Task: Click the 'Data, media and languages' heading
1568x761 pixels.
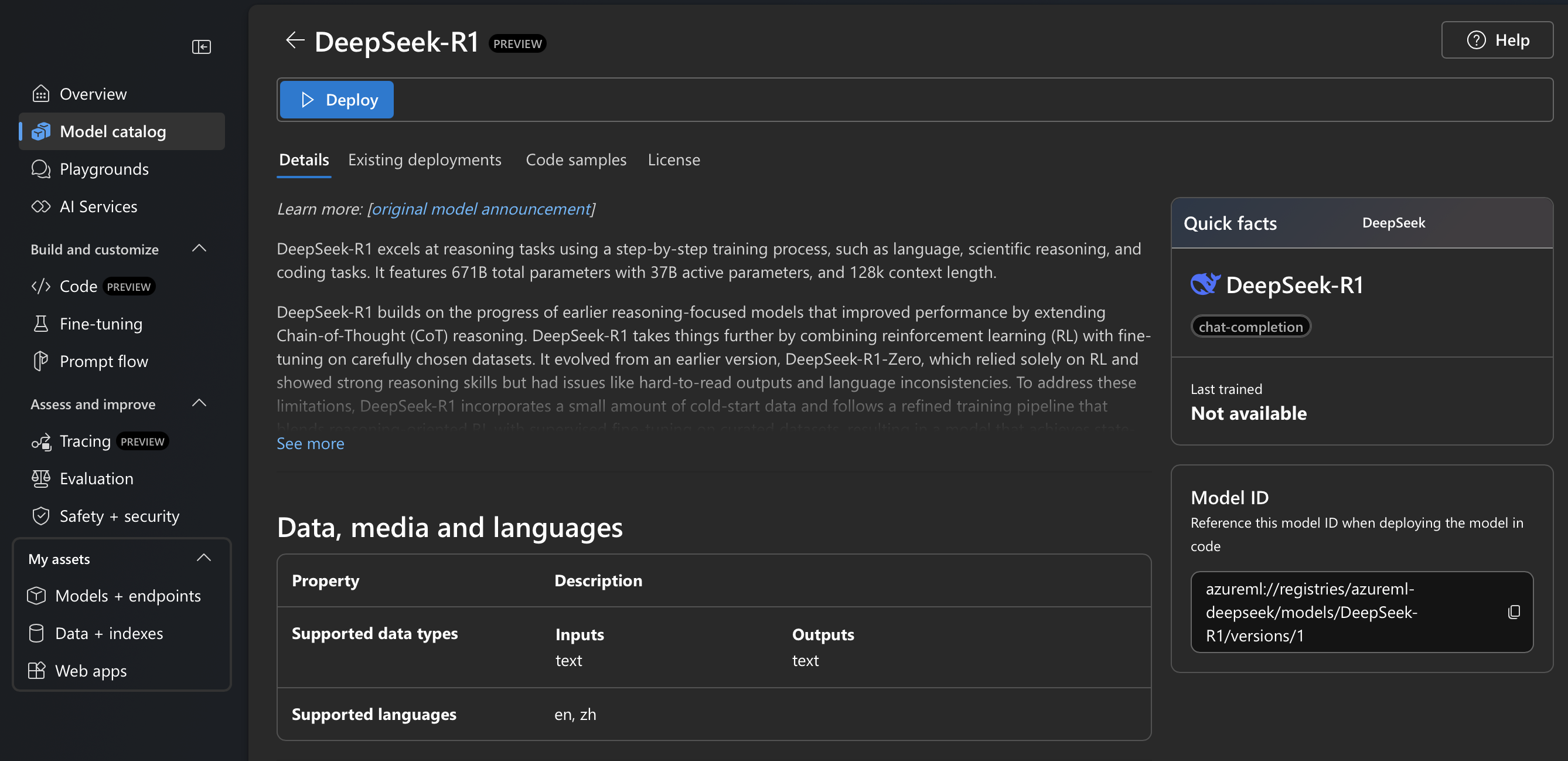Action: 450,527
